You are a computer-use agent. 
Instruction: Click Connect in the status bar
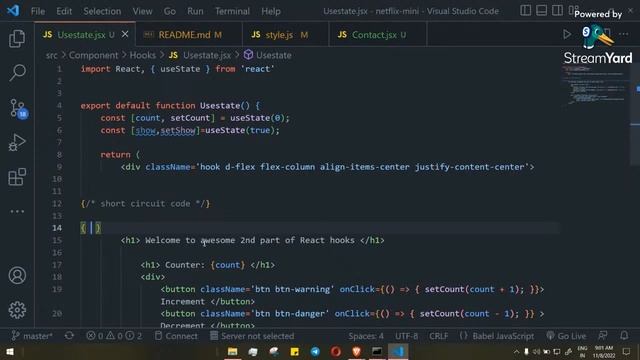coord(176,336)
